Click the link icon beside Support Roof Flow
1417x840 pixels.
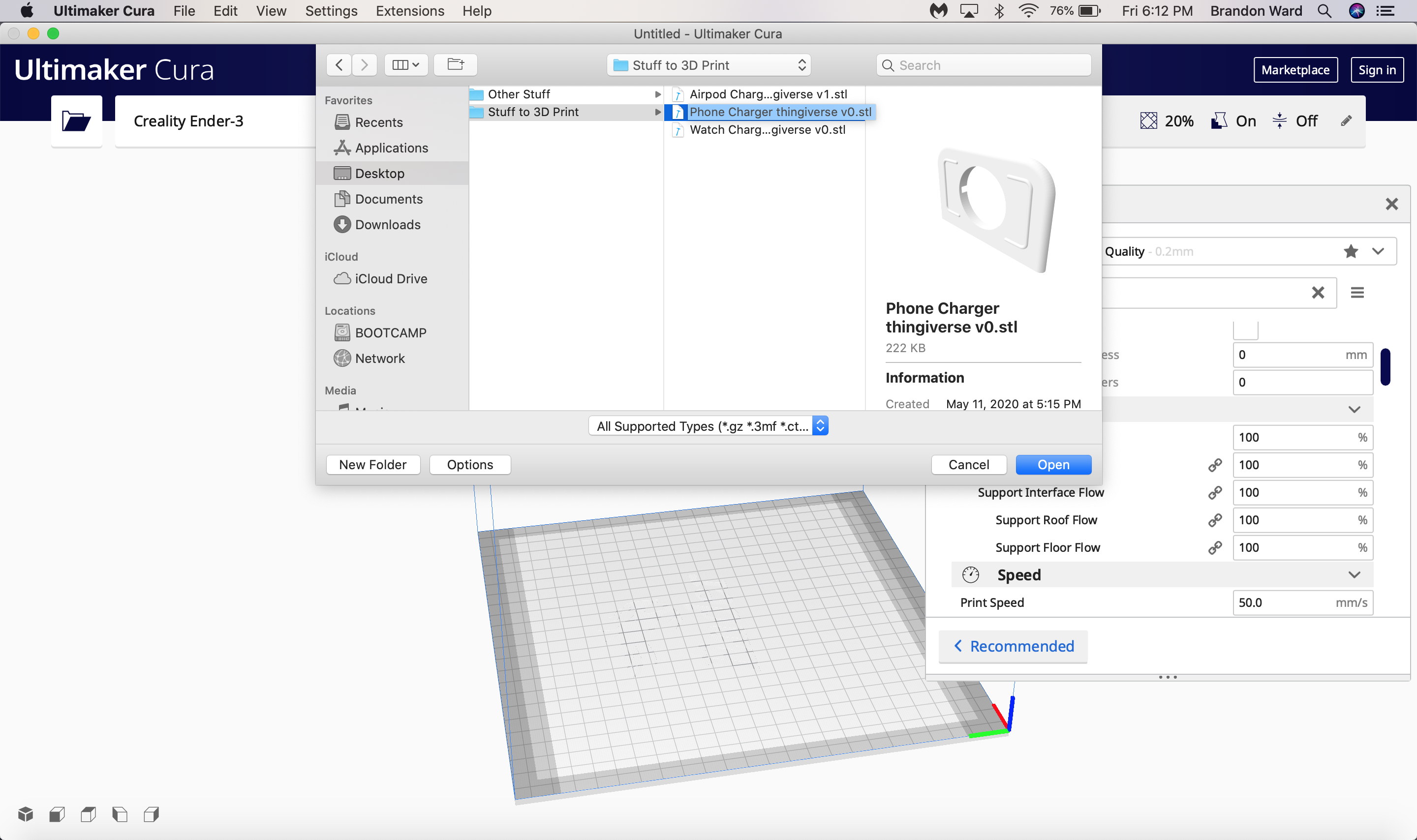point(1215,520)
